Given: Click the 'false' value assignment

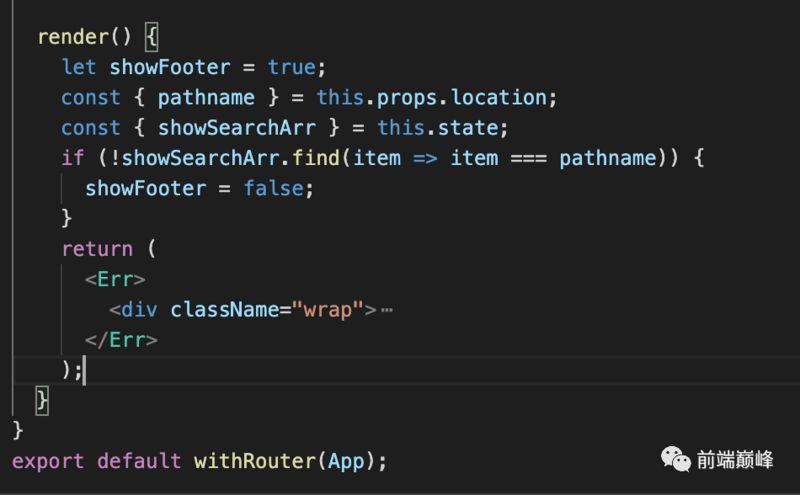Looking at the screenshot, I should pos(273,188).
